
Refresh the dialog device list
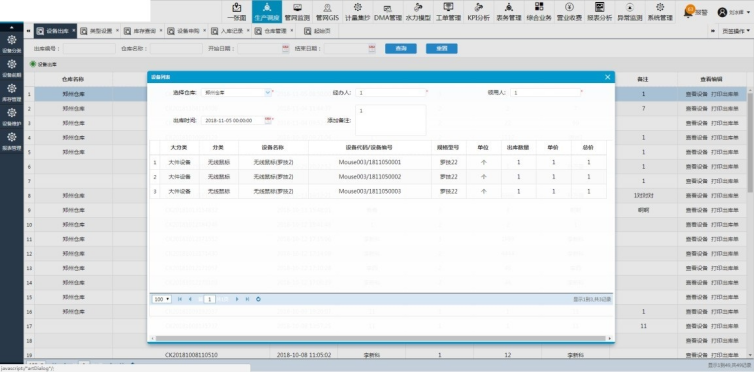tap(258, 299)
